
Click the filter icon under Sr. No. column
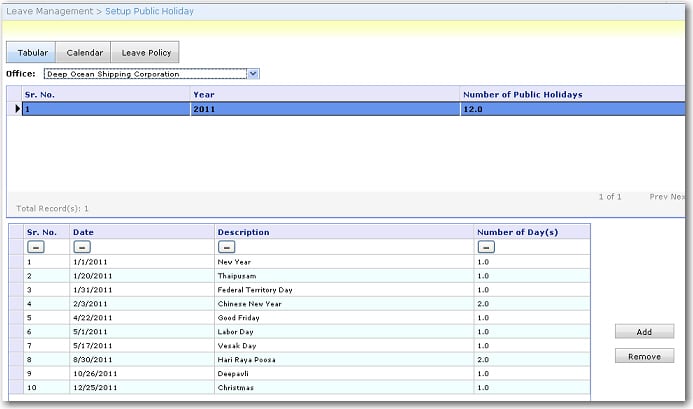point(34,246)
